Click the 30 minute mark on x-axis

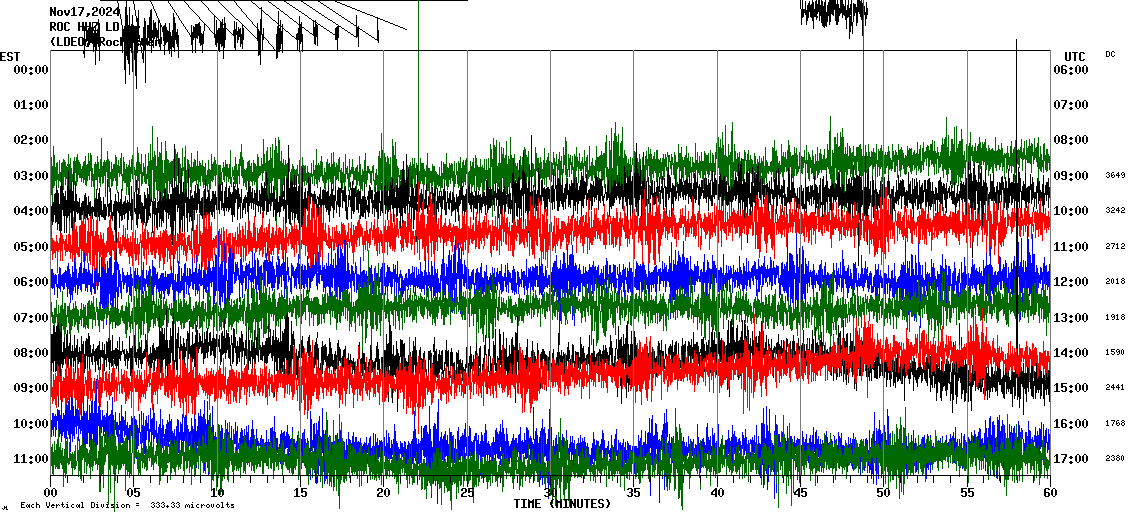[x=550, y=493]
